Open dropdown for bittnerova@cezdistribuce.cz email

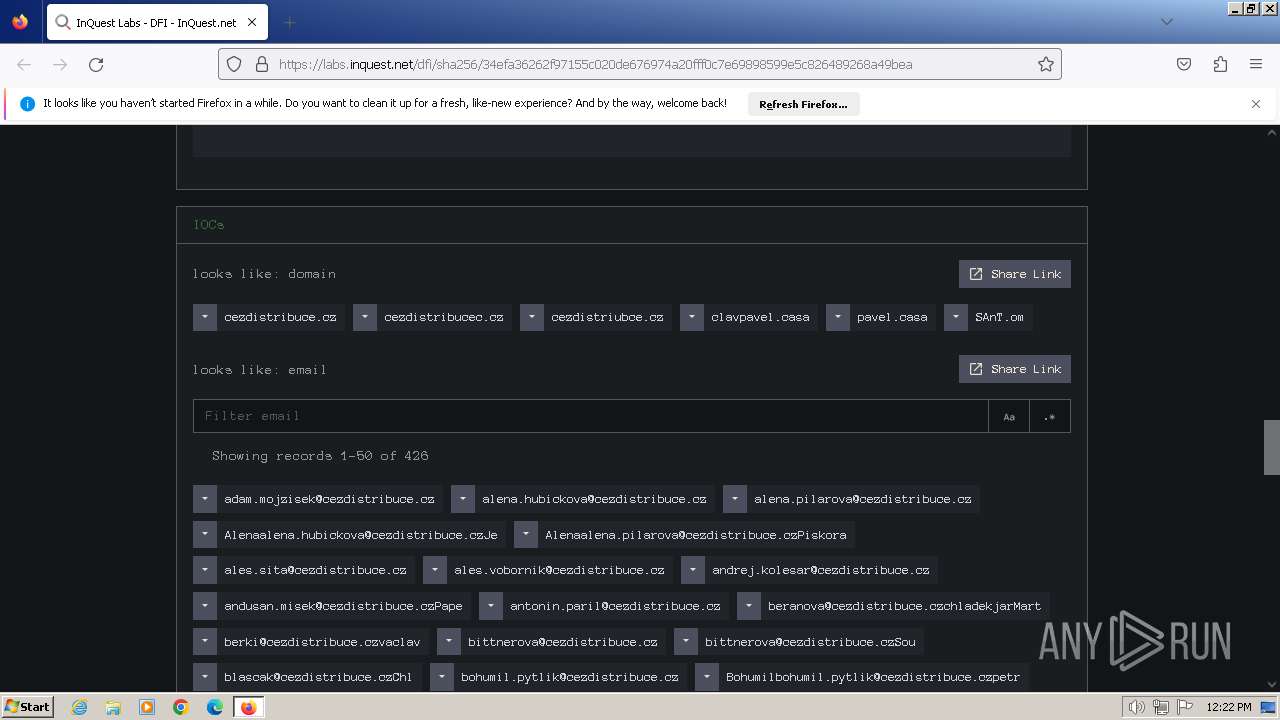[x=449, y=642]
